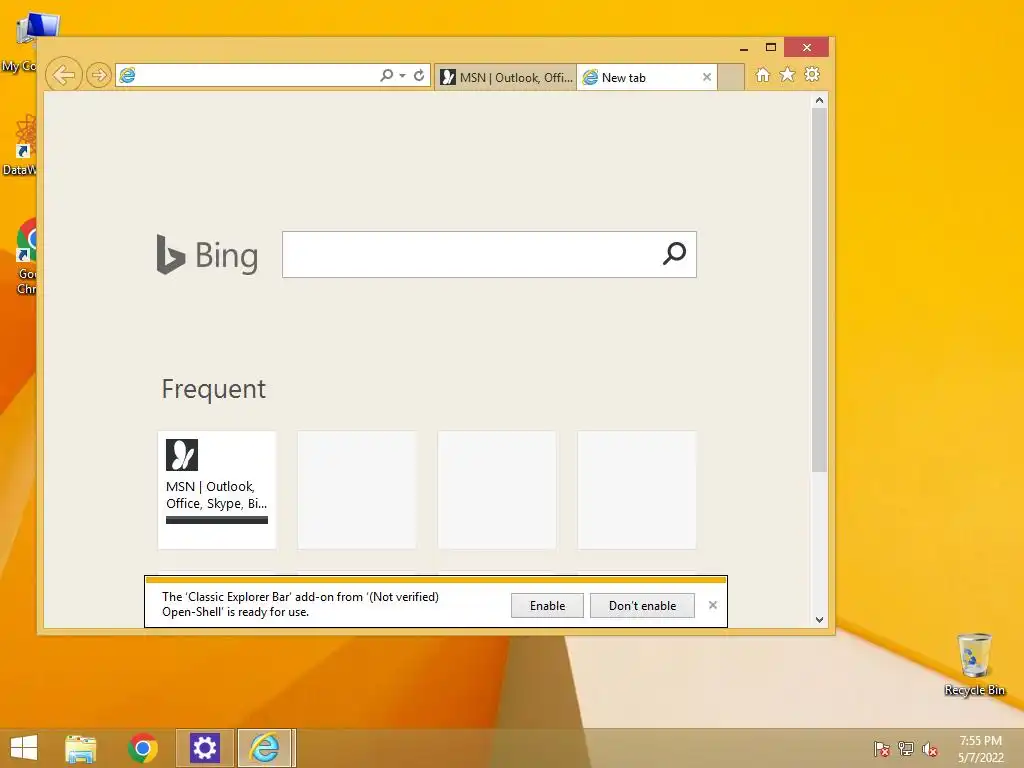Open the MSN frequent site tile
This screenshot has width=1024, height=768.
[x=217, y=490]
